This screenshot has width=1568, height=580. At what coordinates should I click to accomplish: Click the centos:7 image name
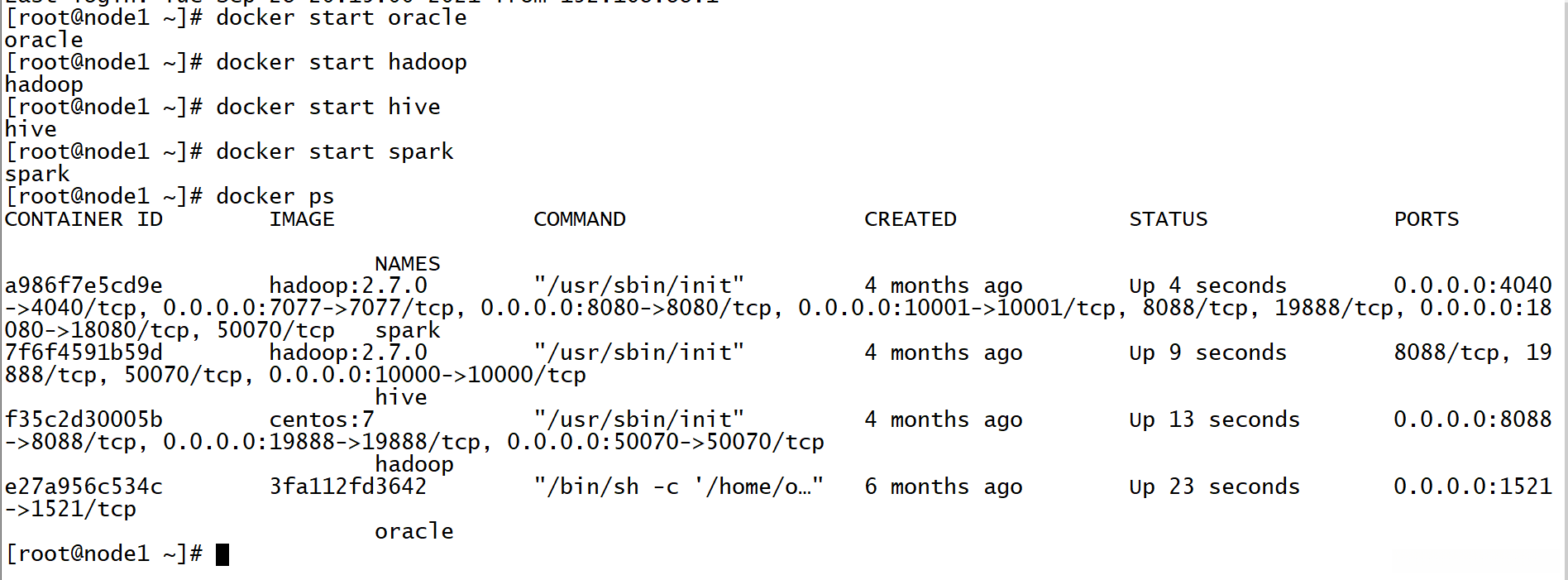click(321, 420)
